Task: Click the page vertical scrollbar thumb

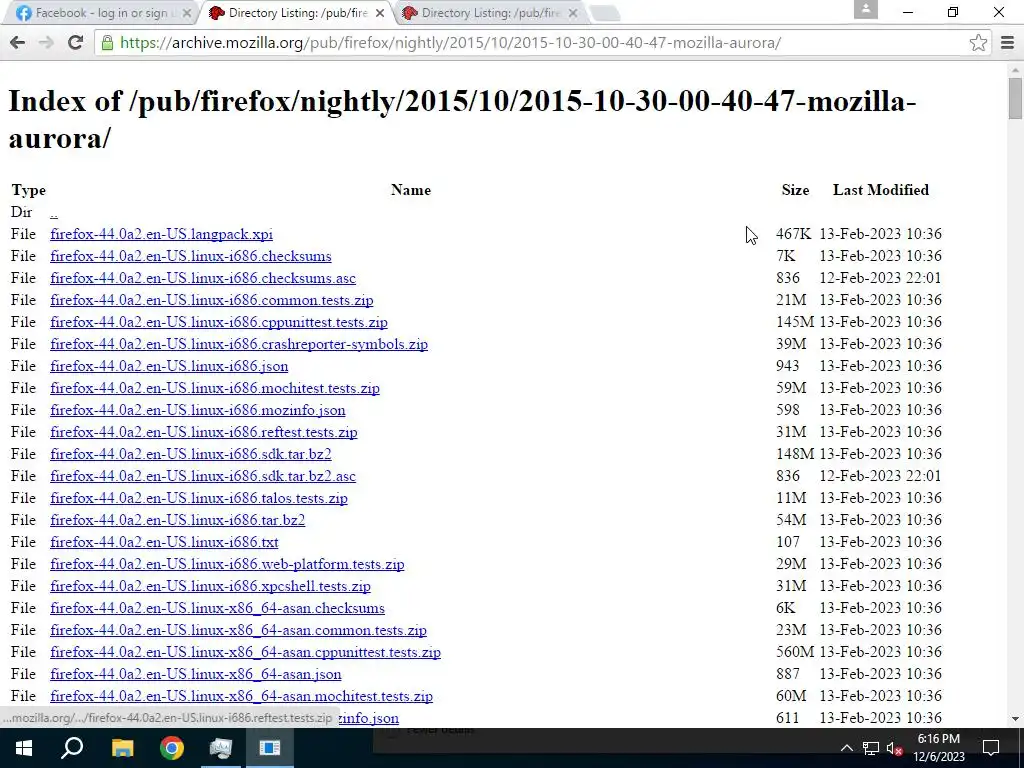Action: point(1015,98)
